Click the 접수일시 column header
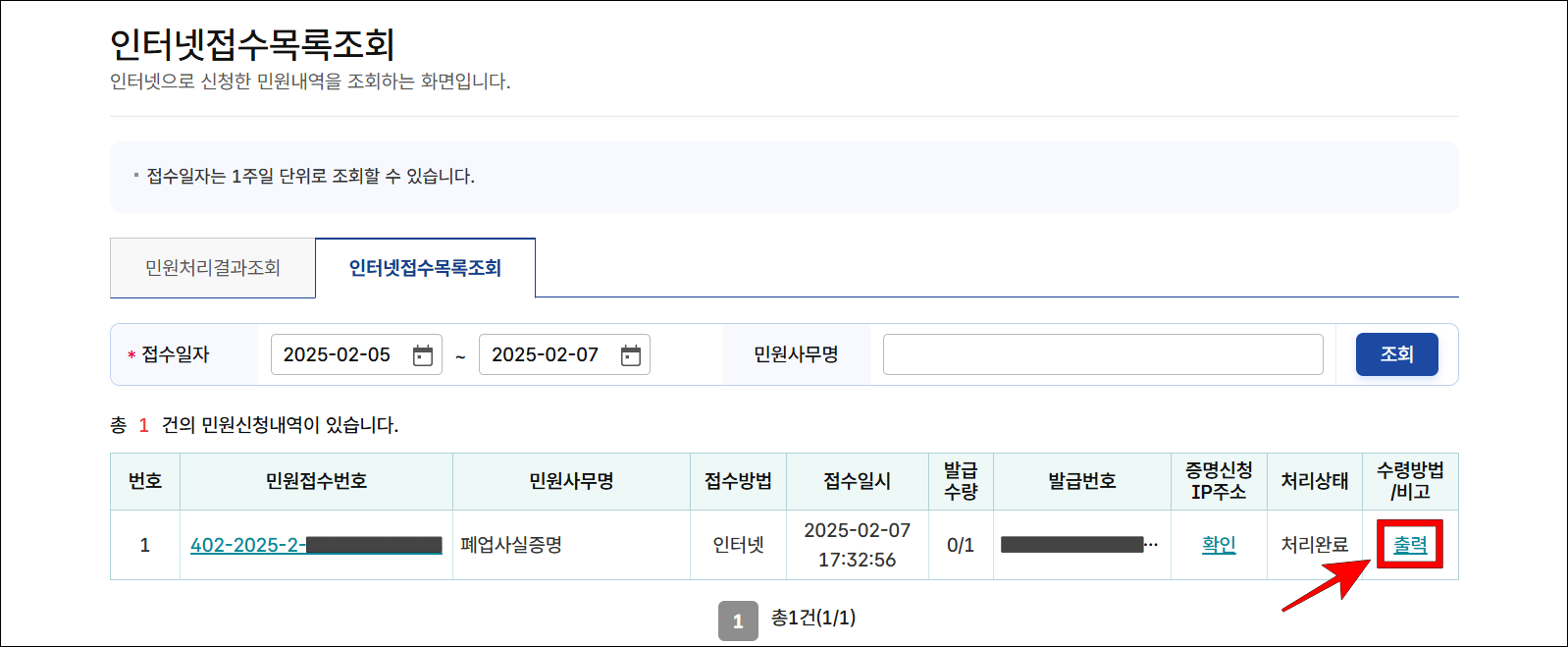1568x647 pixels. coord(858,481)
